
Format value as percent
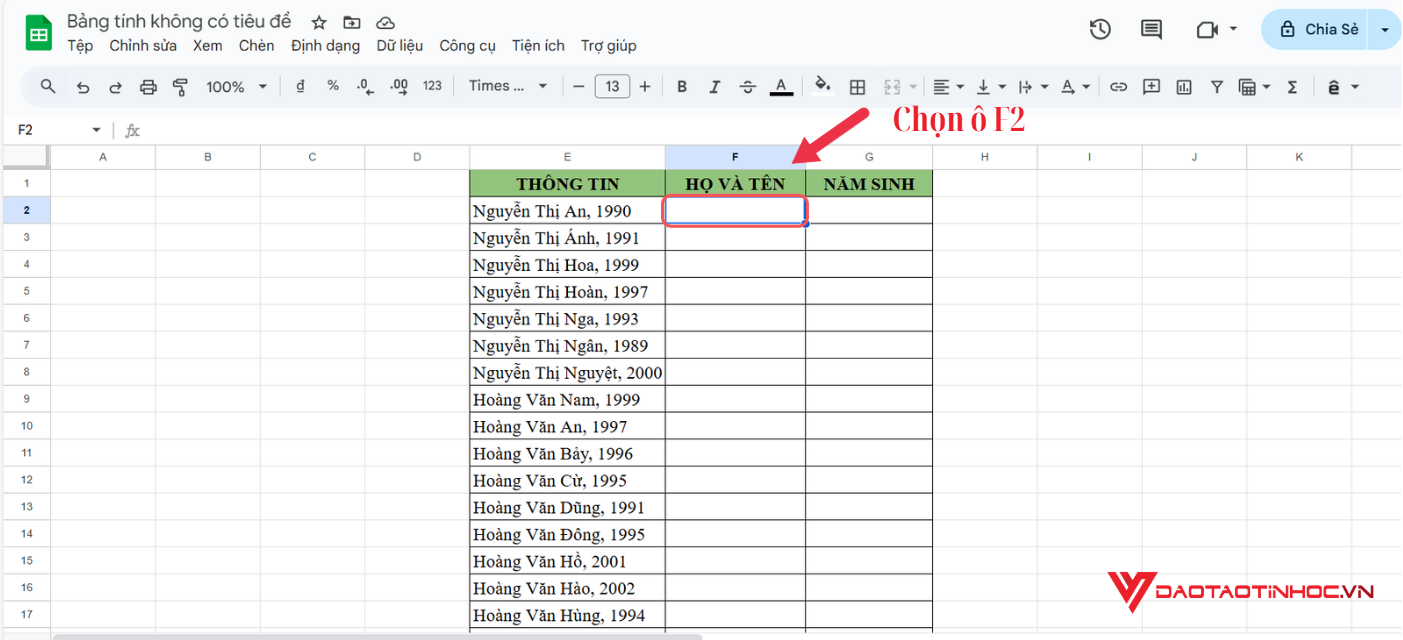[x=332, y=86]
